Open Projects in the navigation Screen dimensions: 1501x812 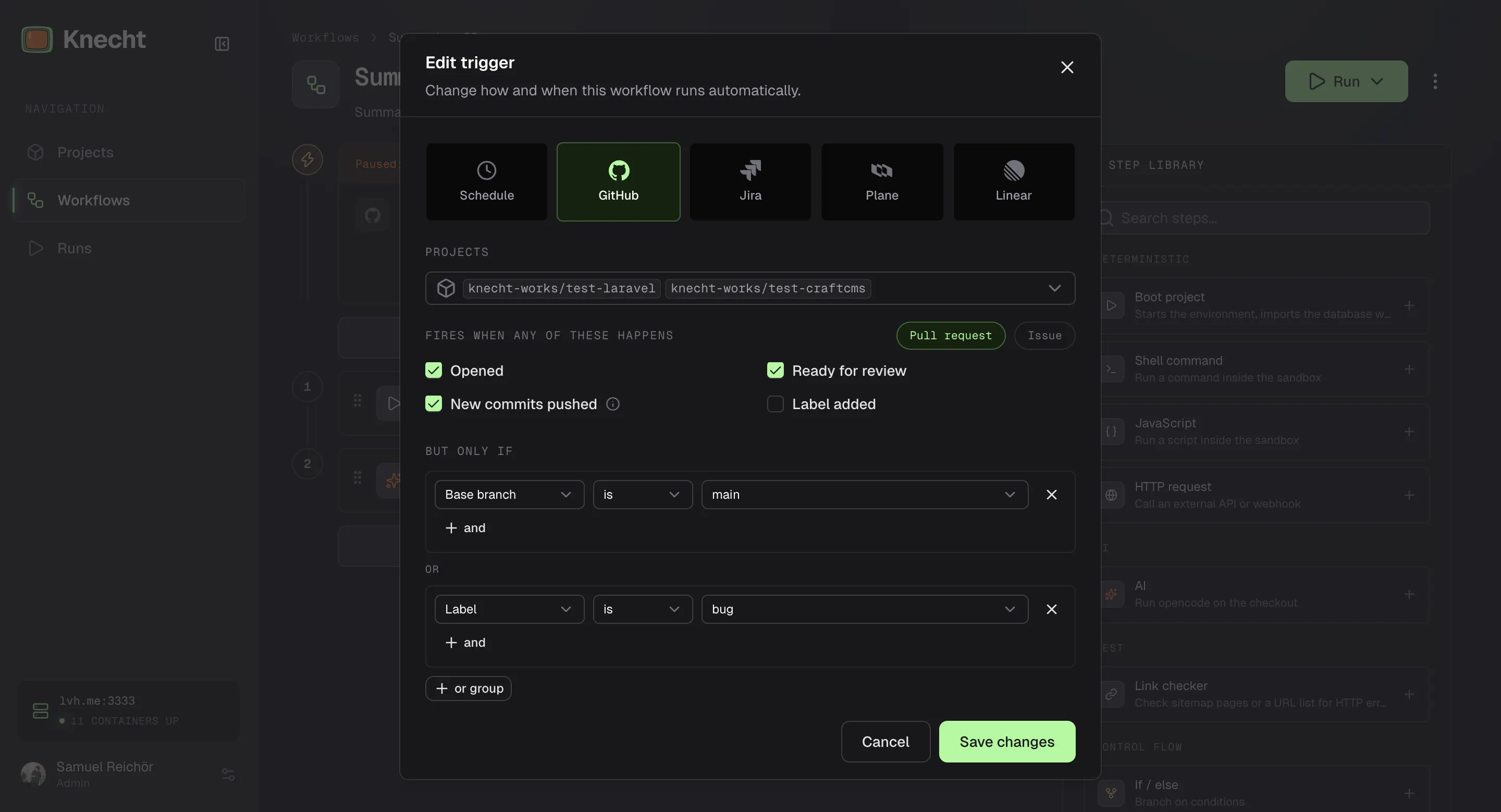pos(128,152)
